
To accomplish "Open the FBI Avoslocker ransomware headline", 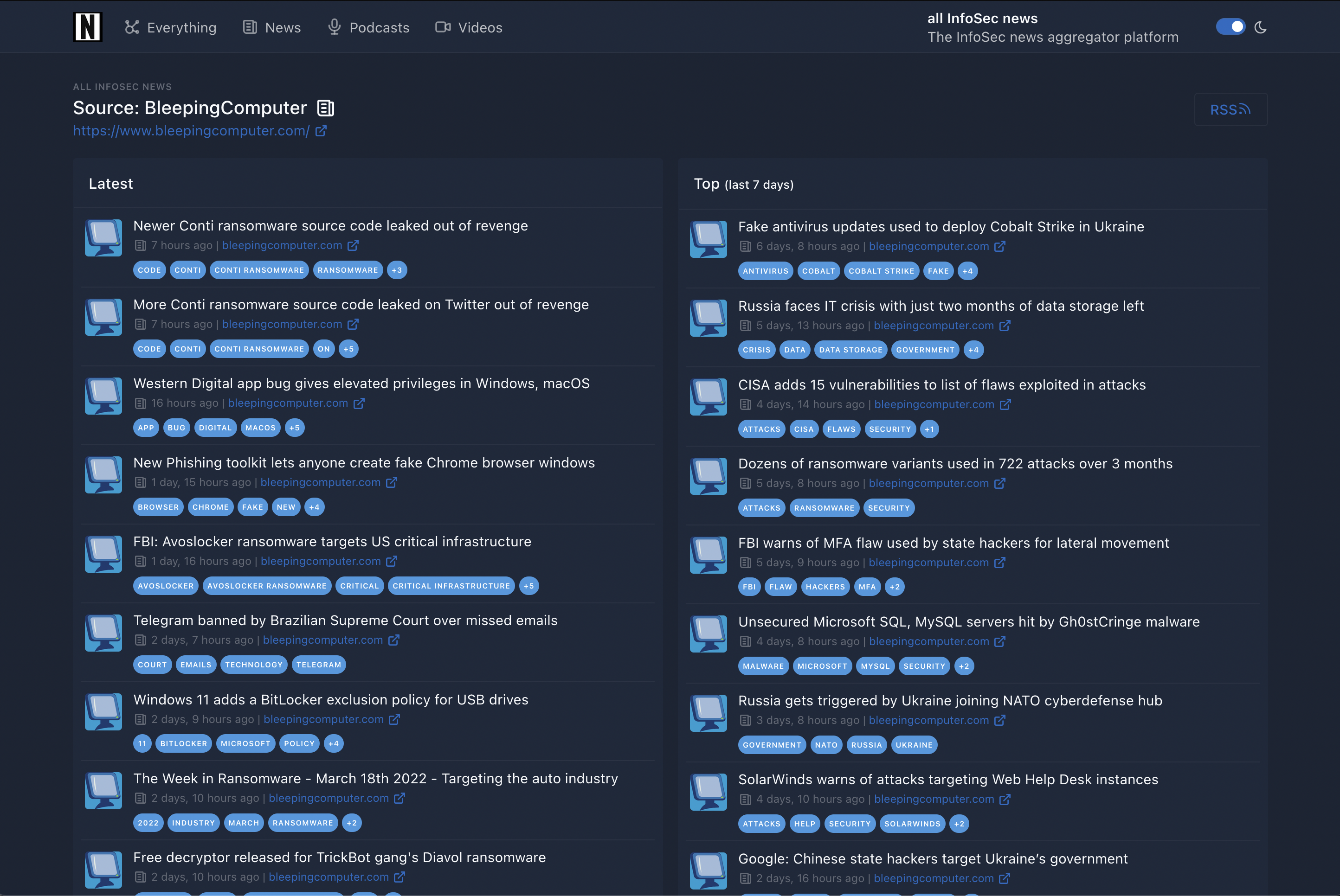I will [332, 542].
